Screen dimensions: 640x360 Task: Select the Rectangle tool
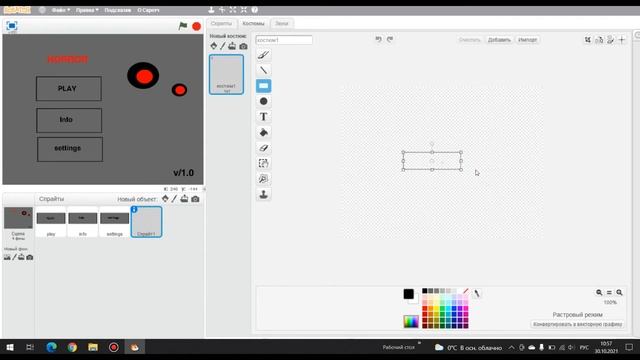(x=263, y=86)
